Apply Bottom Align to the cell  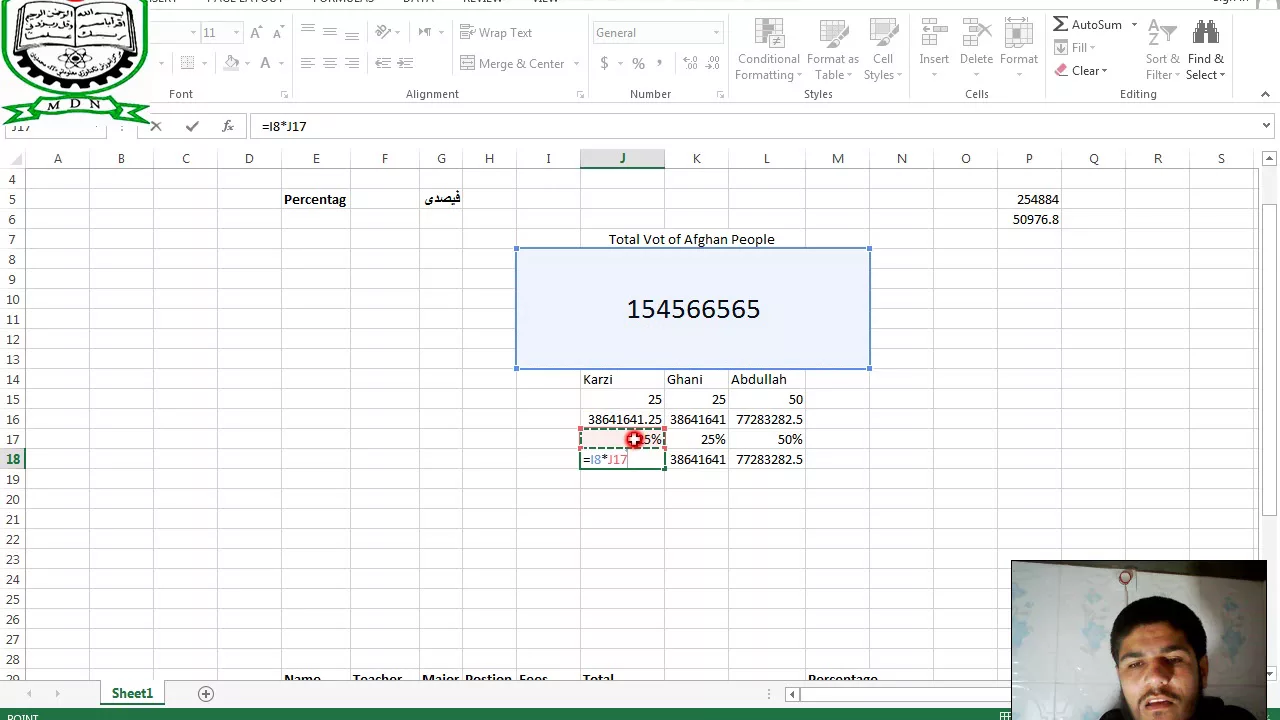(x=352, y=32)
